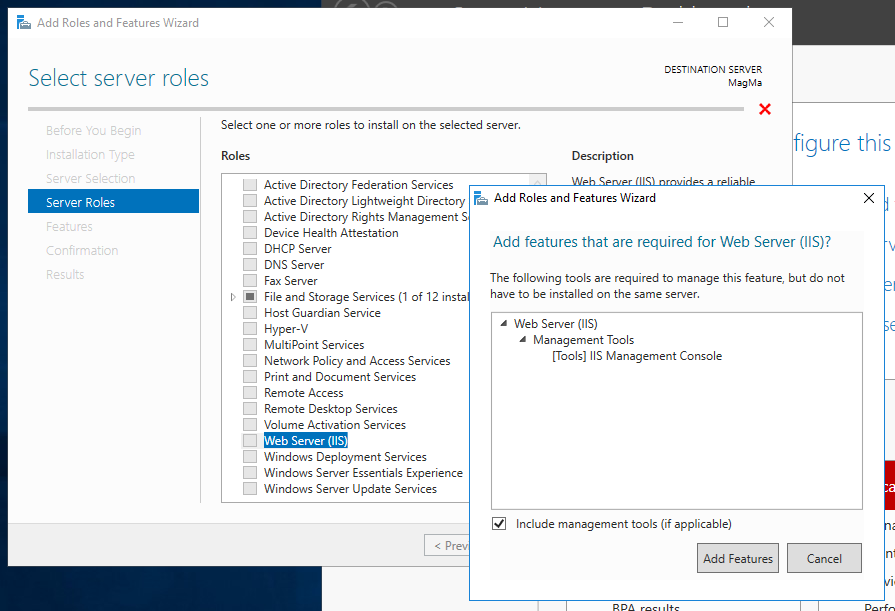Go to the Server Roles step
895x611 pixels.
pyautogui.click(x=114, y=202)
